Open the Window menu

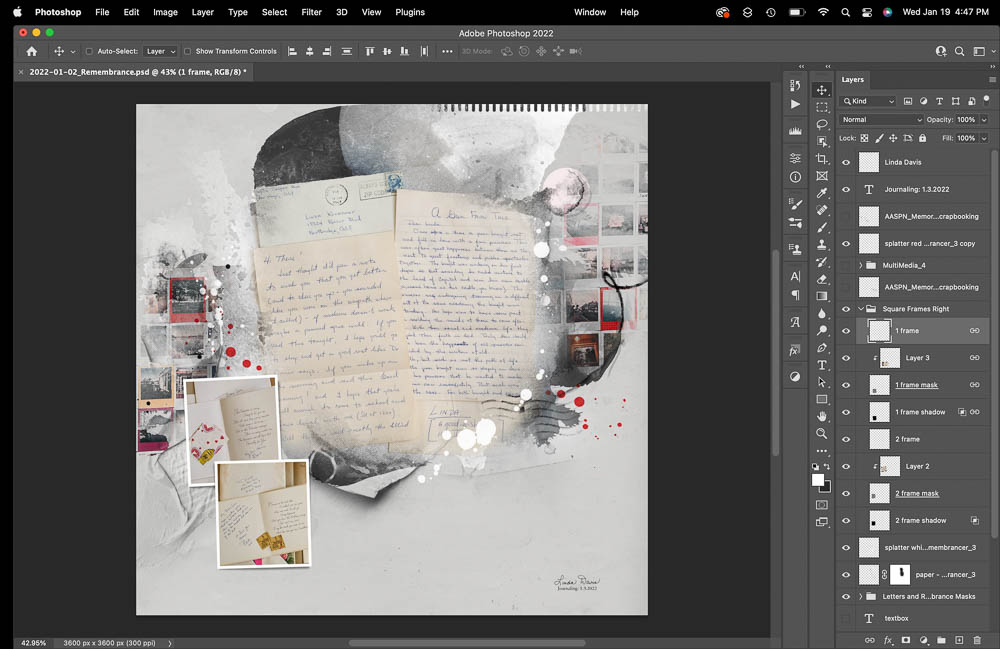click(x=590, y=12)
